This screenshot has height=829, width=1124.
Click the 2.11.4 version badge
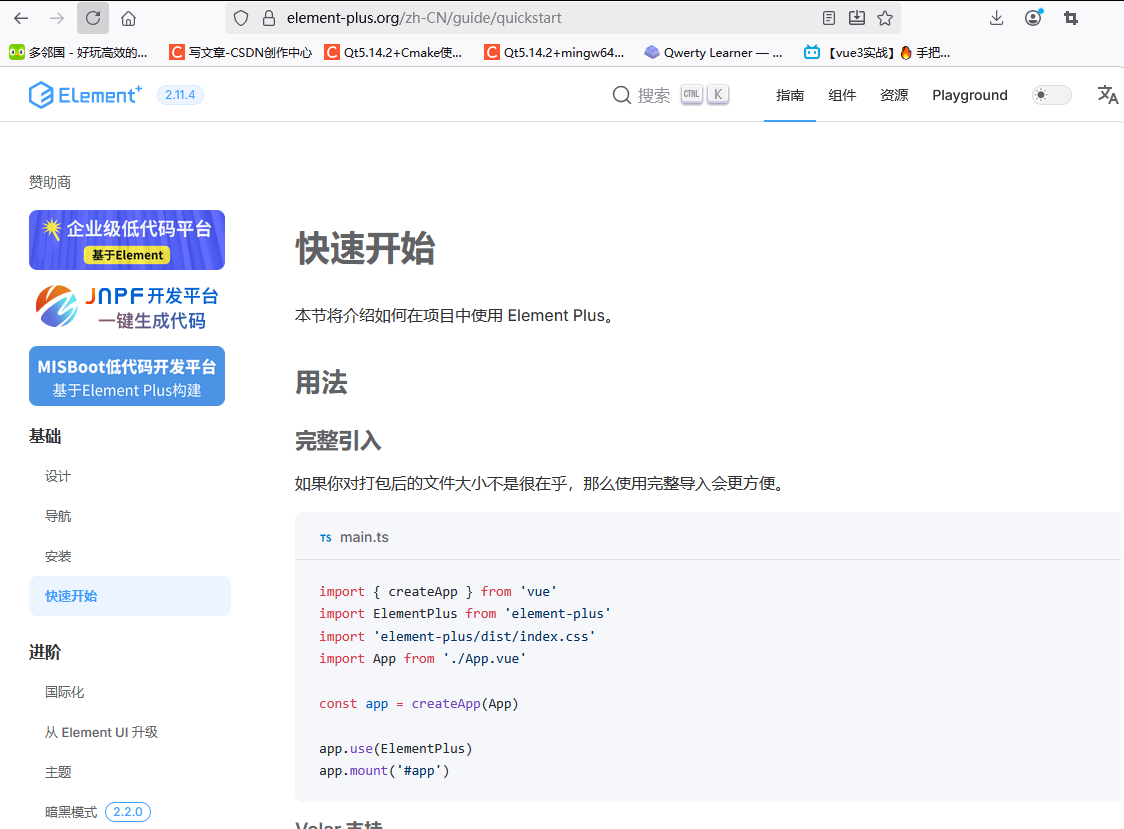180,95
